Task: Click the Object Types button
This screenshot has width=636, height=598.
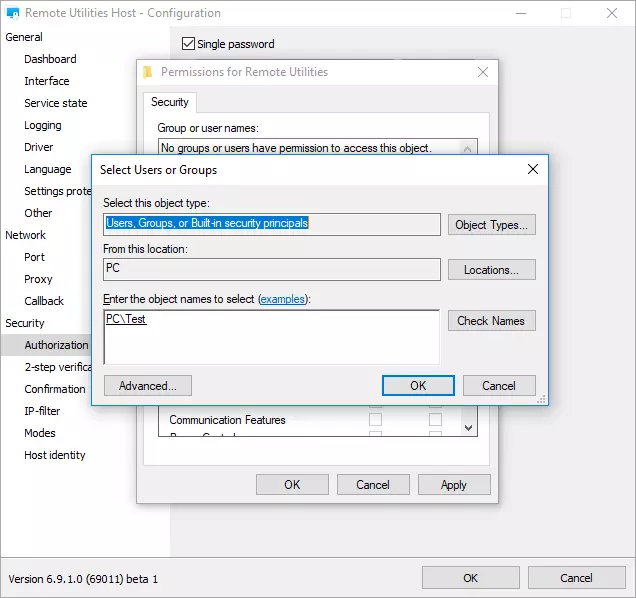Action: (x=491, y=225)
